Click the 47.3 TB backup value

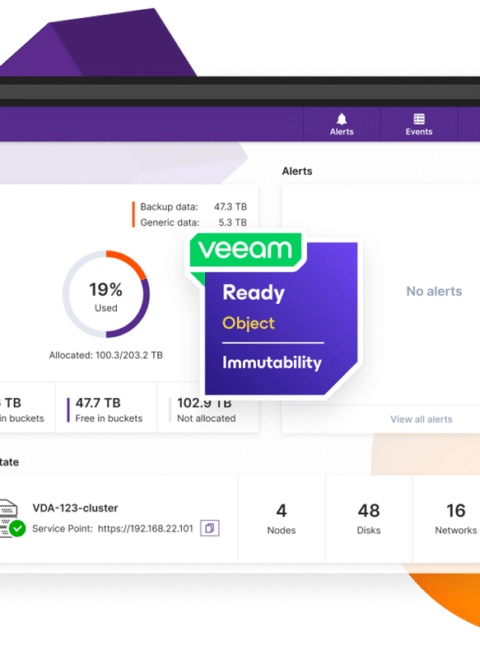point(230,206)
